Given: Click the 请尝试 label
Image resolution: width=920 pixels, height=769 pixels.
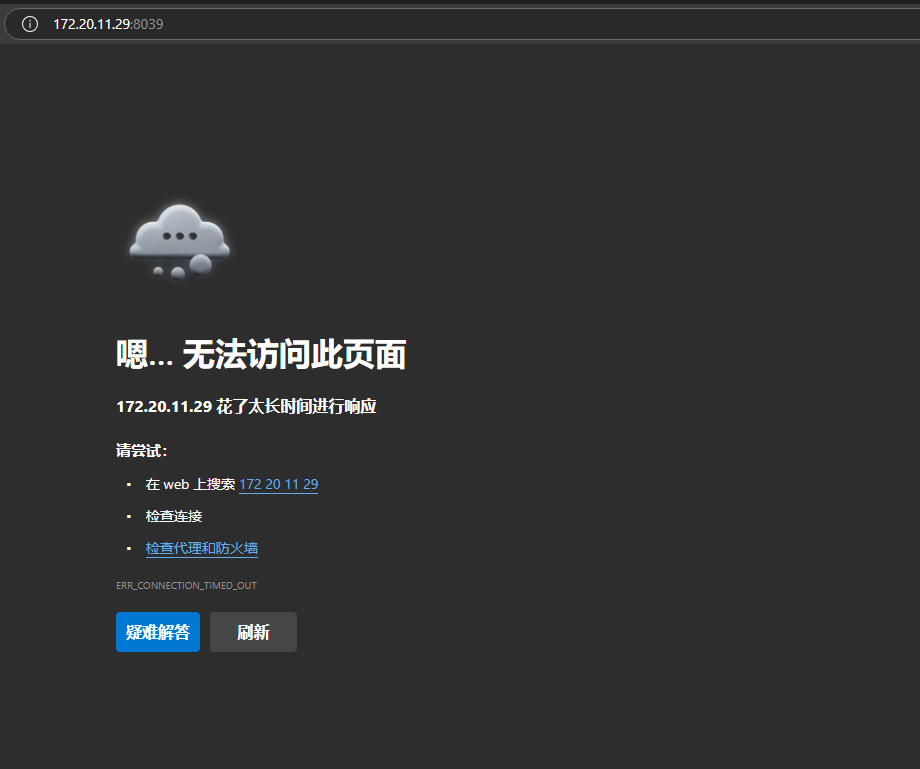Looking at the screenshot, I should click(x=142, y=450).
